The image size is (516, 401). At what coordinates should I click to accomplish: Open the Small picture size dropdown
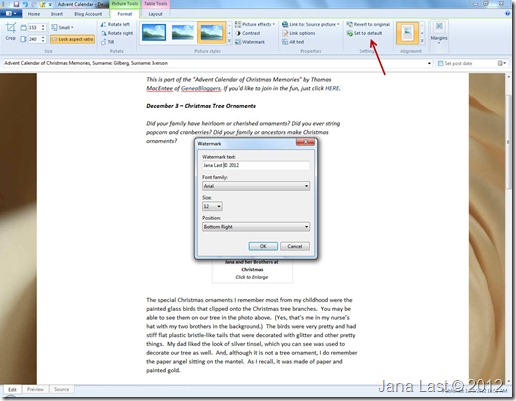coord(62,27)
